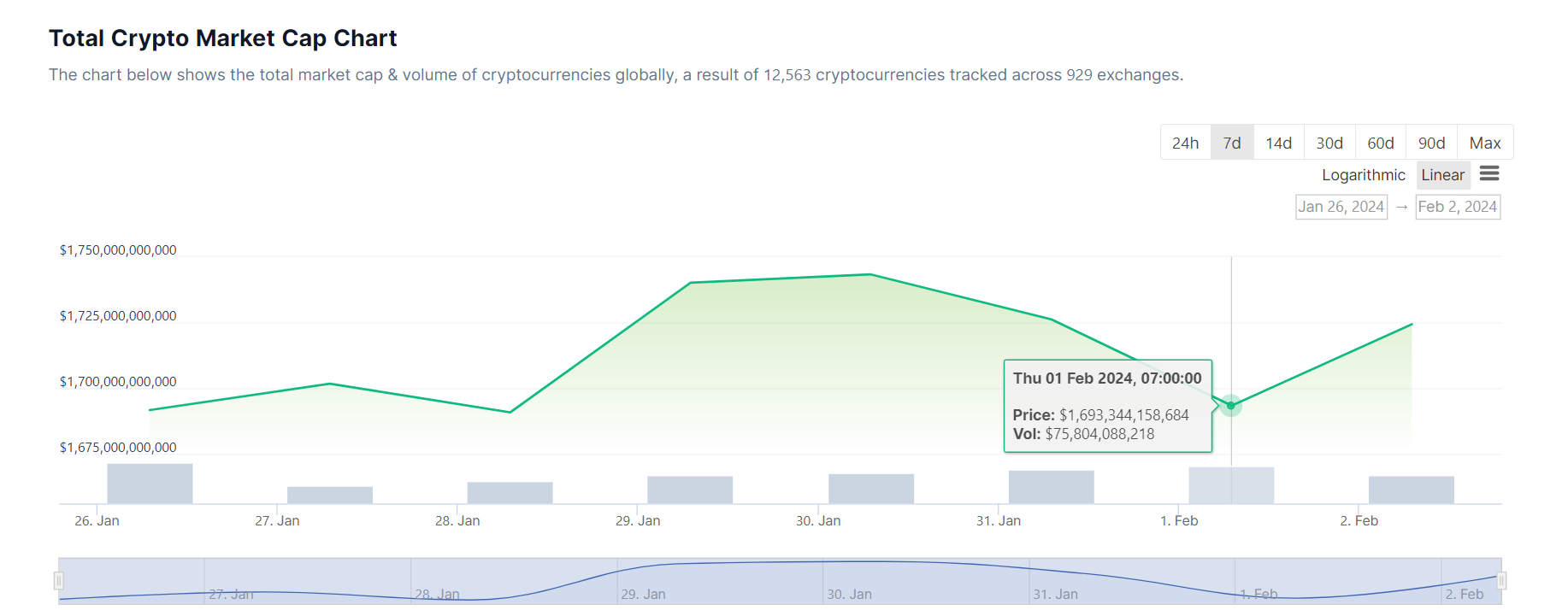Enable Linear scale mode
The height and width of the screenshot is (610, 1568).
point(1443,175)
